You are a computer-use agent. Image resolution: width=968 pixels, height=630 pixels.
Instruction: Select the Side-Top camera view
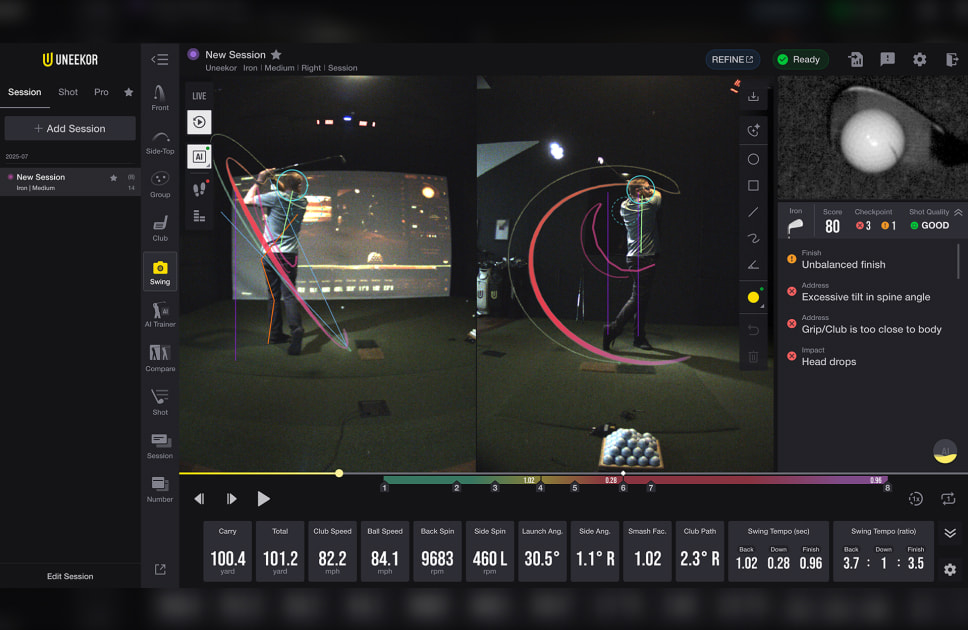click(x=160, y=142)
